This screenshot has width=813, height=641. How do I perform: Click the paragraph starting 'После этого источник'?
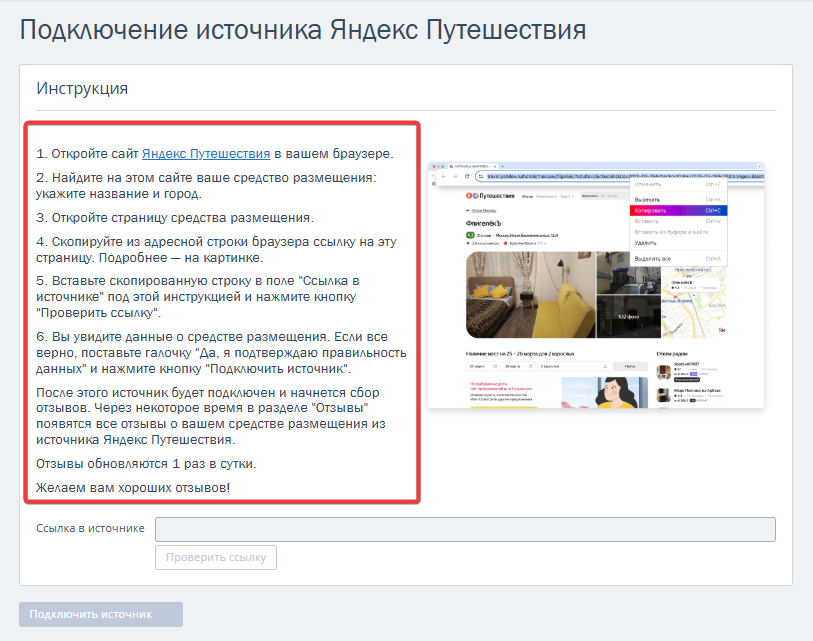click(x=211, y=416)
